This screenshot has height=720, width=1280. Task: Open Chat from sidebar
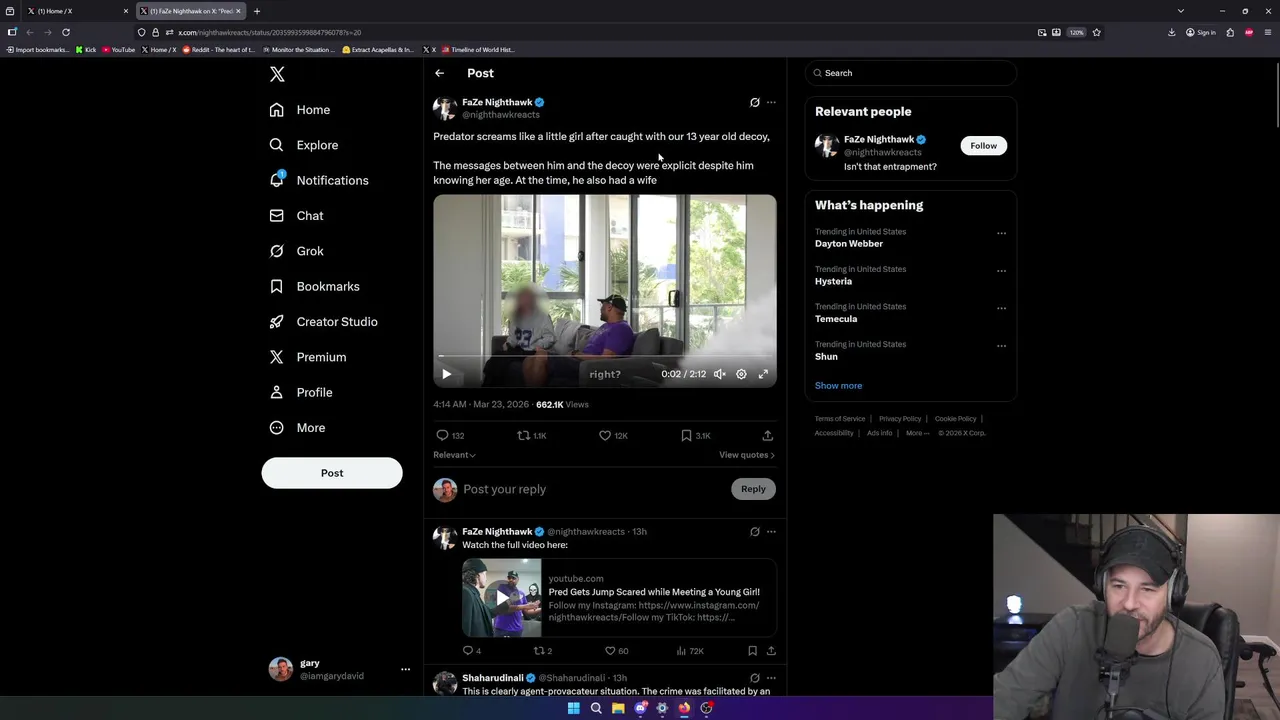(297, 216)
